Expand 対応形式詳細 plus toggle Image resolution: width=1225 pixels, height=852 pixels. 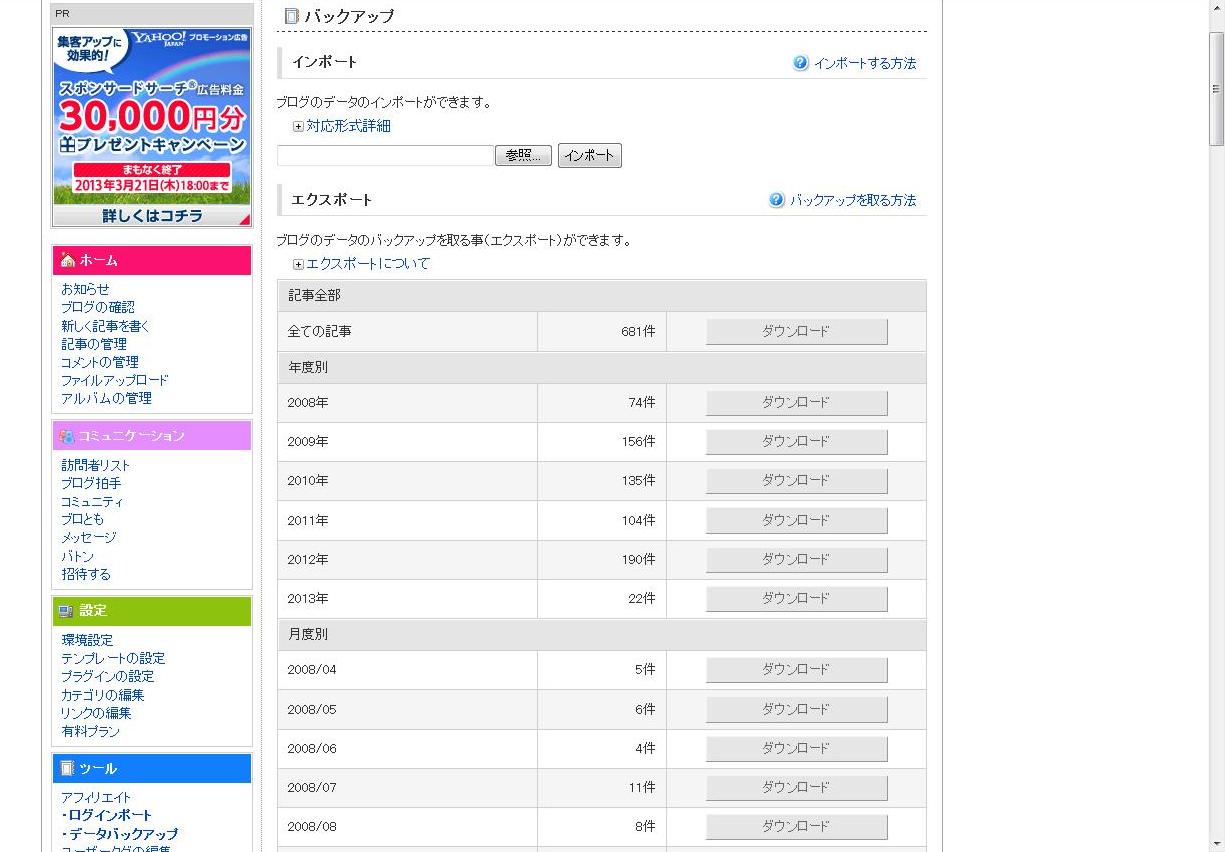click(x=298, y=127)
